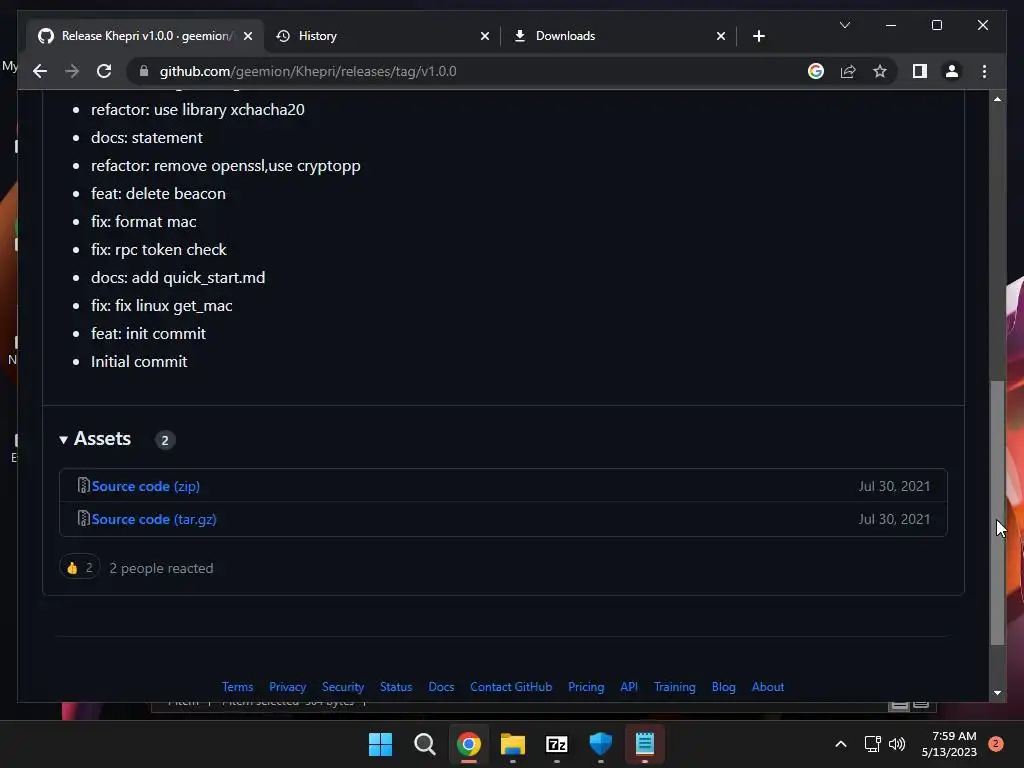Screen dimensions: 1024x768
Task: Open the Pricing footer link
Action: click(586, 687)
